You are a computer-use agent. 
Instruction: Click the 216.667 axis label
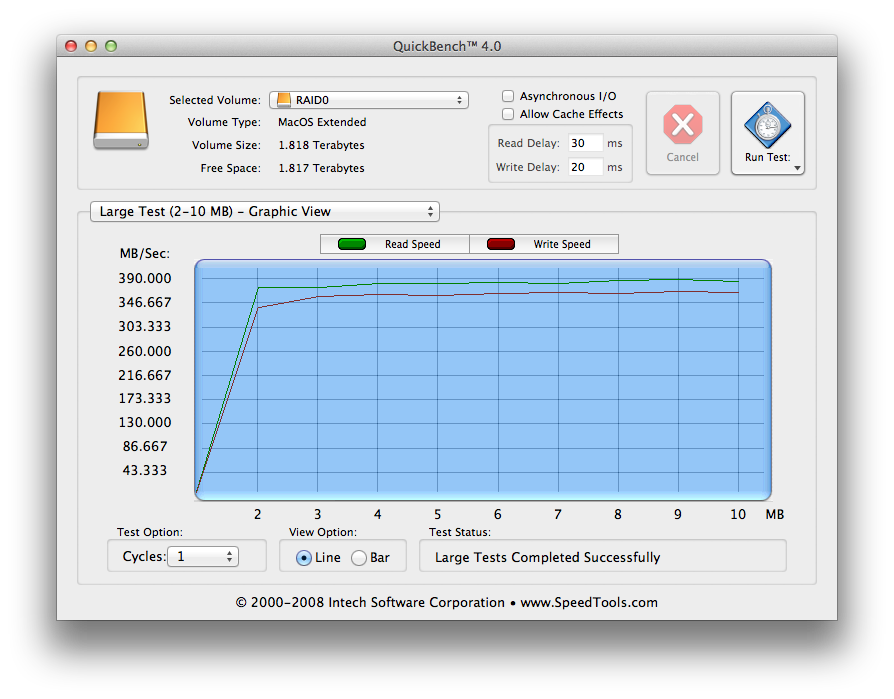click(x=145, y=375)
